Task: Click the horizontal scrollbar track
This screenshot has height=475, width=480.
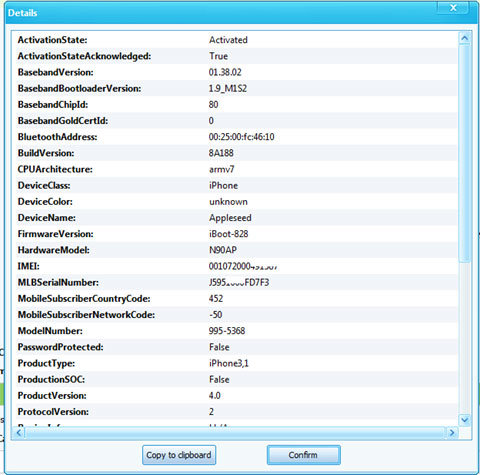Action: click(235, 433)
